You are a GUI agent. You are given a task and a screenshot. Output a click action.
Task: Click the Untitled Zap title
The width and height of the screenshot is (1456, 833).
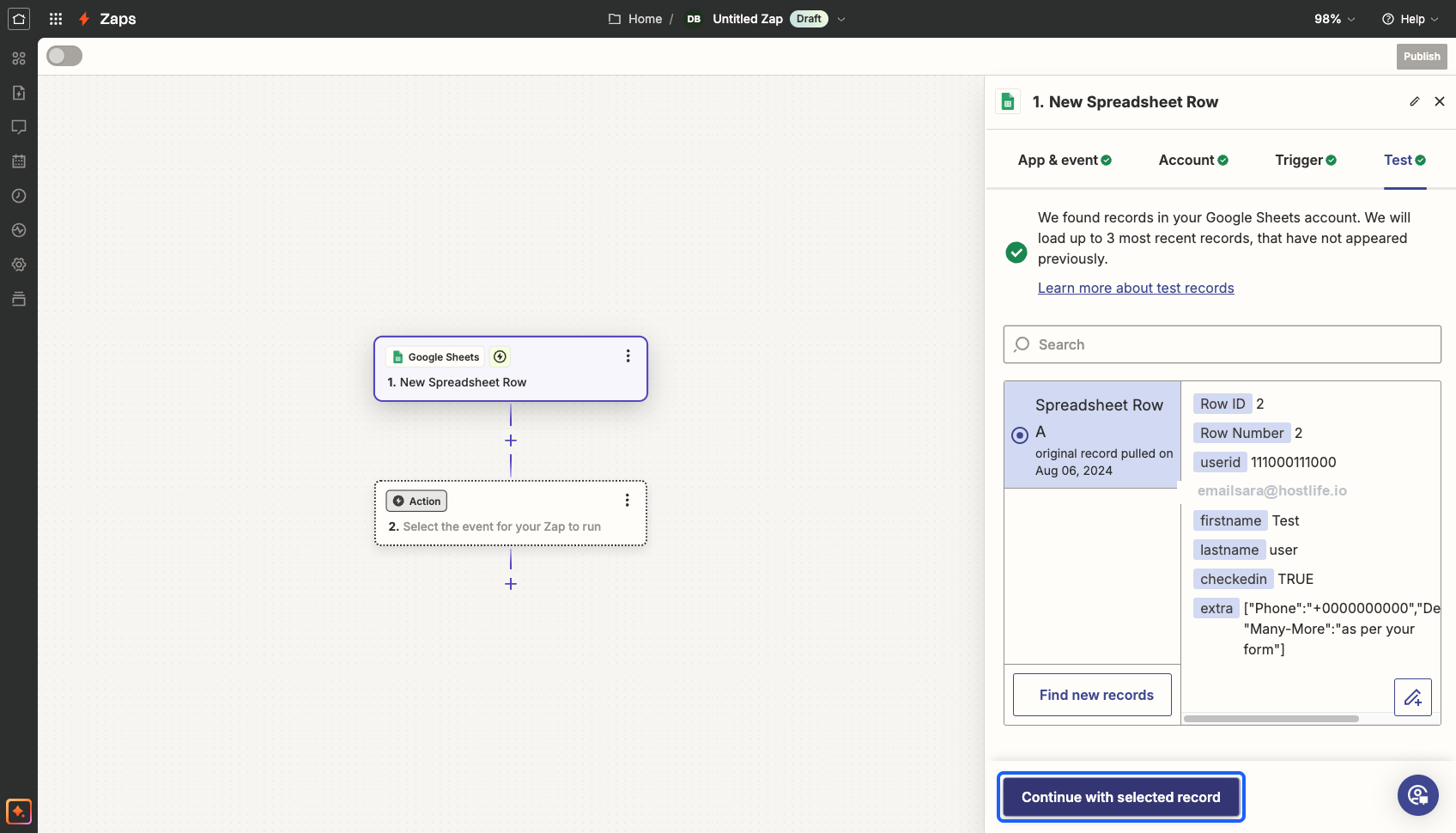coord(747,19)
